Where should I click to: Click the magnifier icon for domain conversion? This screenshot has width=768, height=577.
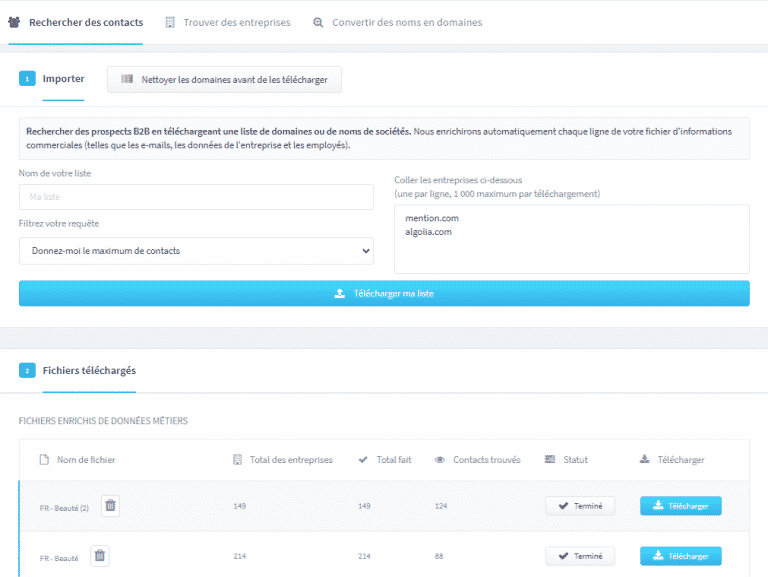pyautogui.click(x=318, y=23)
